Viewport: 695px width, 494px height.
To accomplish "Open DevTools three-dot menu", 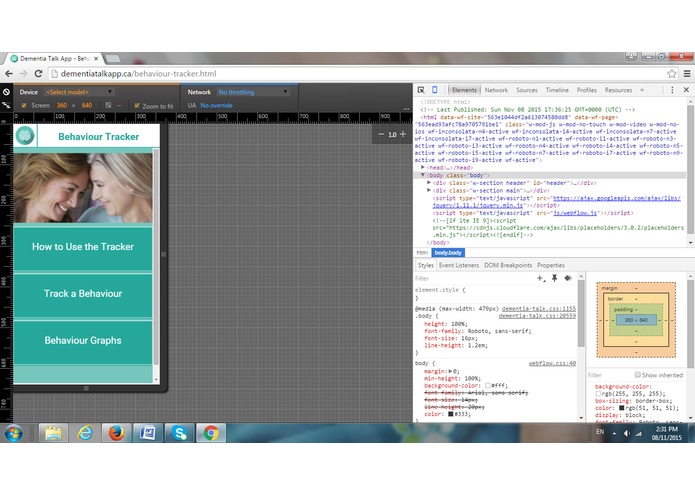I will click(x=672, y=90).
